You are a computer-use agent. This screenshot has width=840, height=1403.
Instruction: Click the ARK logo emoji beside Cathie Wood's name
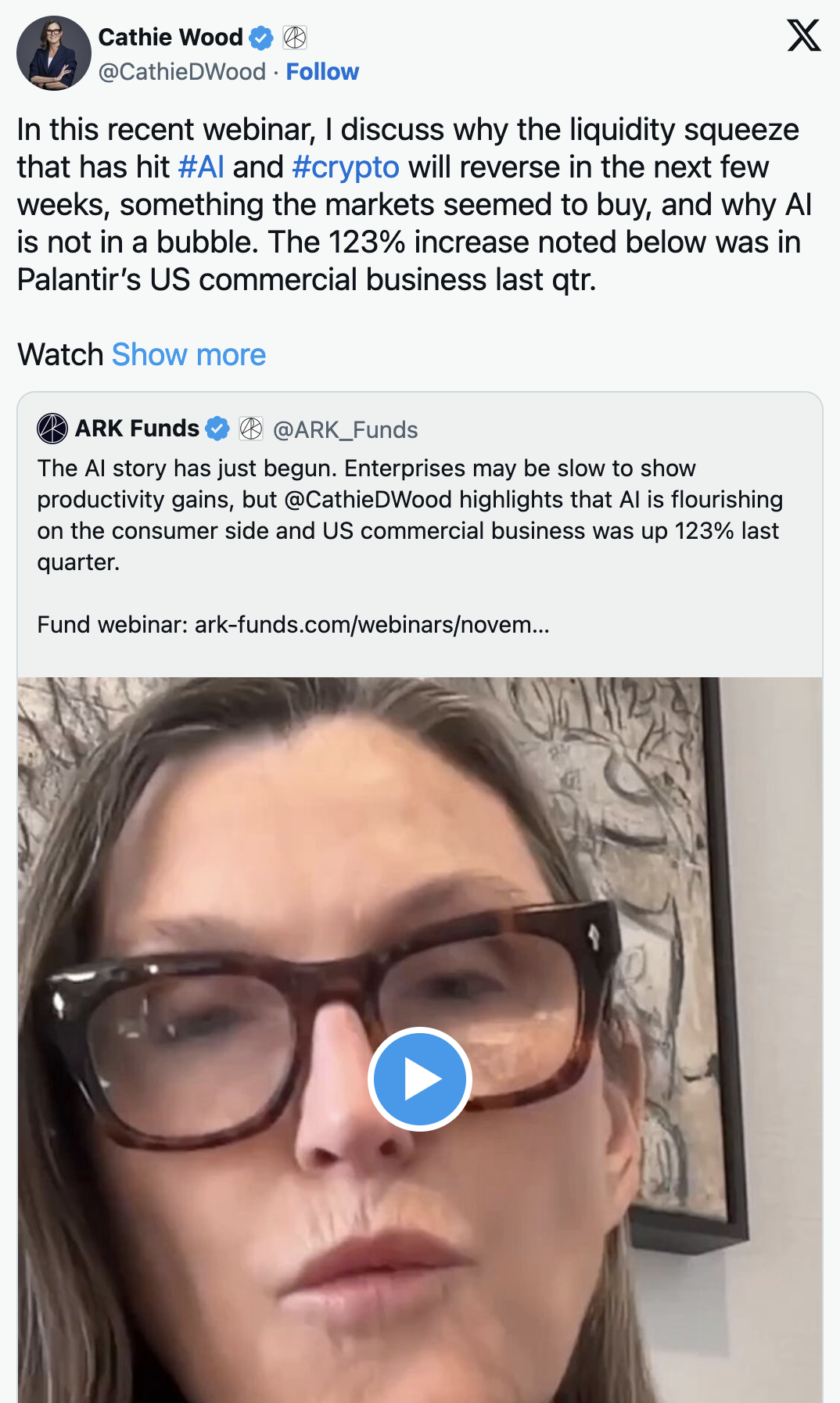point(294,36)
